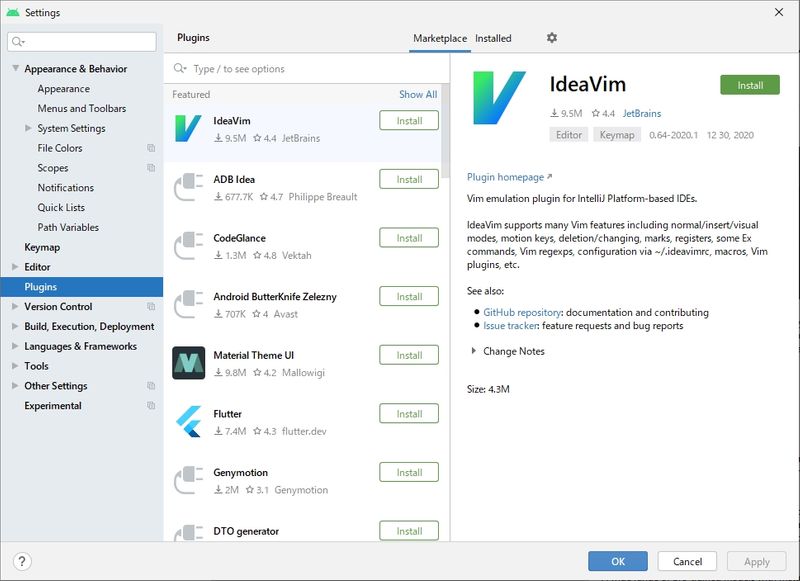
Task: Install the Flutter plugin
Action: point(409,413)
